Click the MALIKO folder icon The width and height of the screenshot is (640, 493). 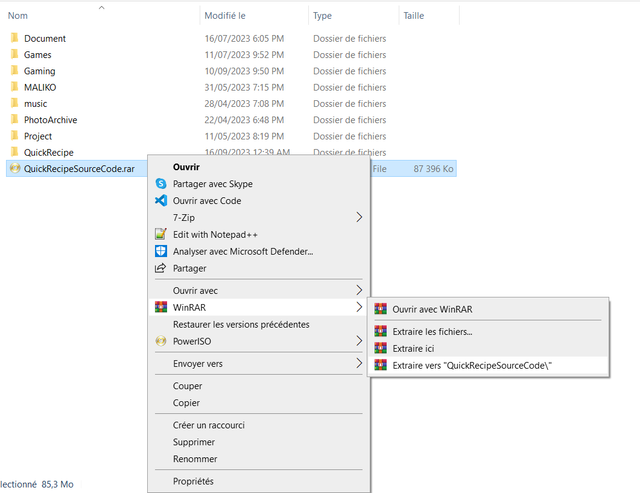14,87
